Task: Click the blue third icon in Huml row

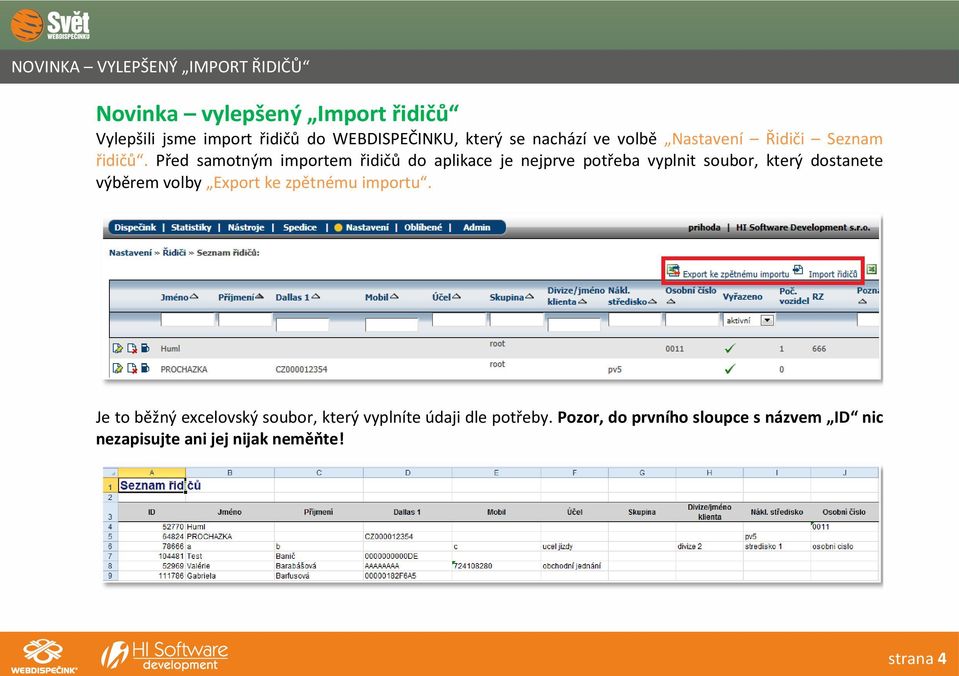Action: pos(145,348)
